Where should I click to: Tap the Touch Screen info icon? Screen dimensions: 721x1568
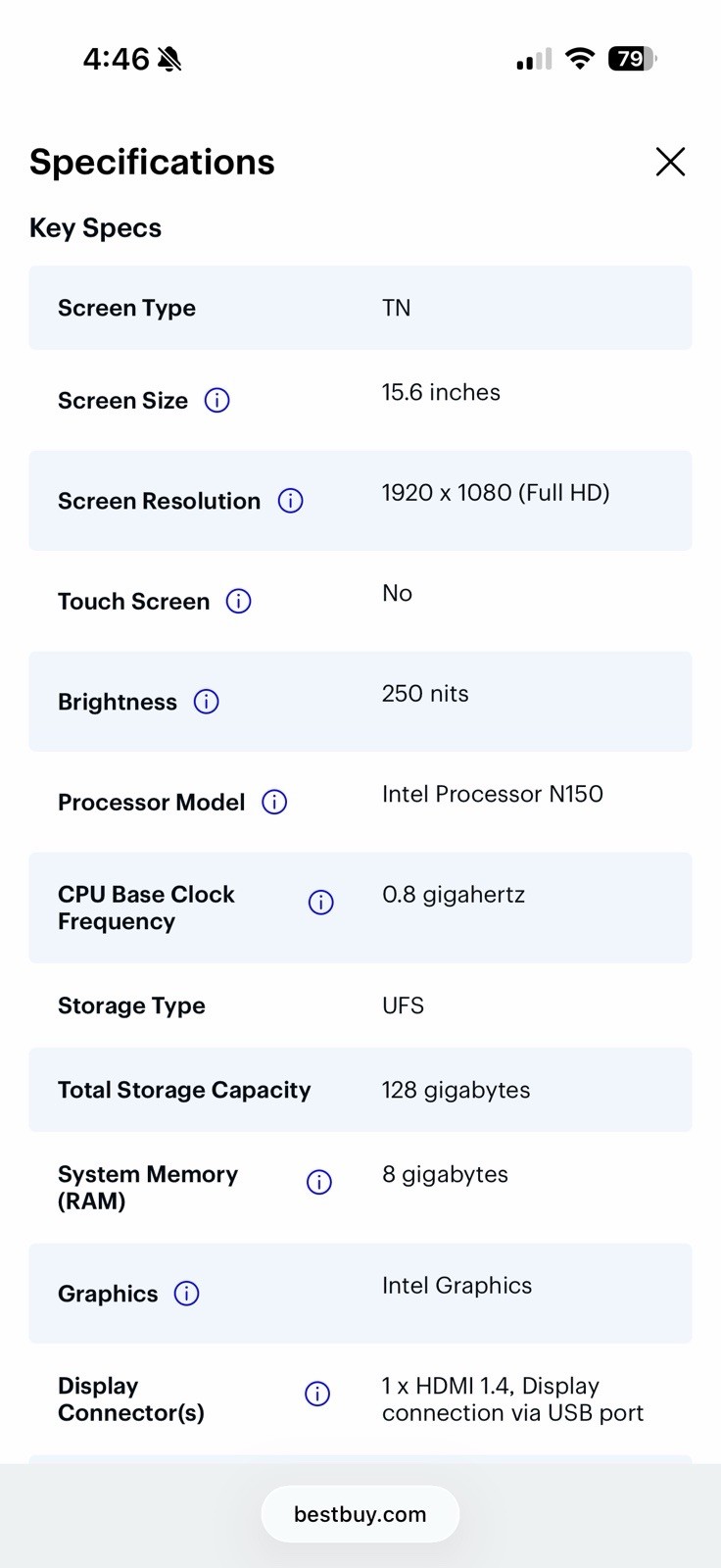pos(239,601)
